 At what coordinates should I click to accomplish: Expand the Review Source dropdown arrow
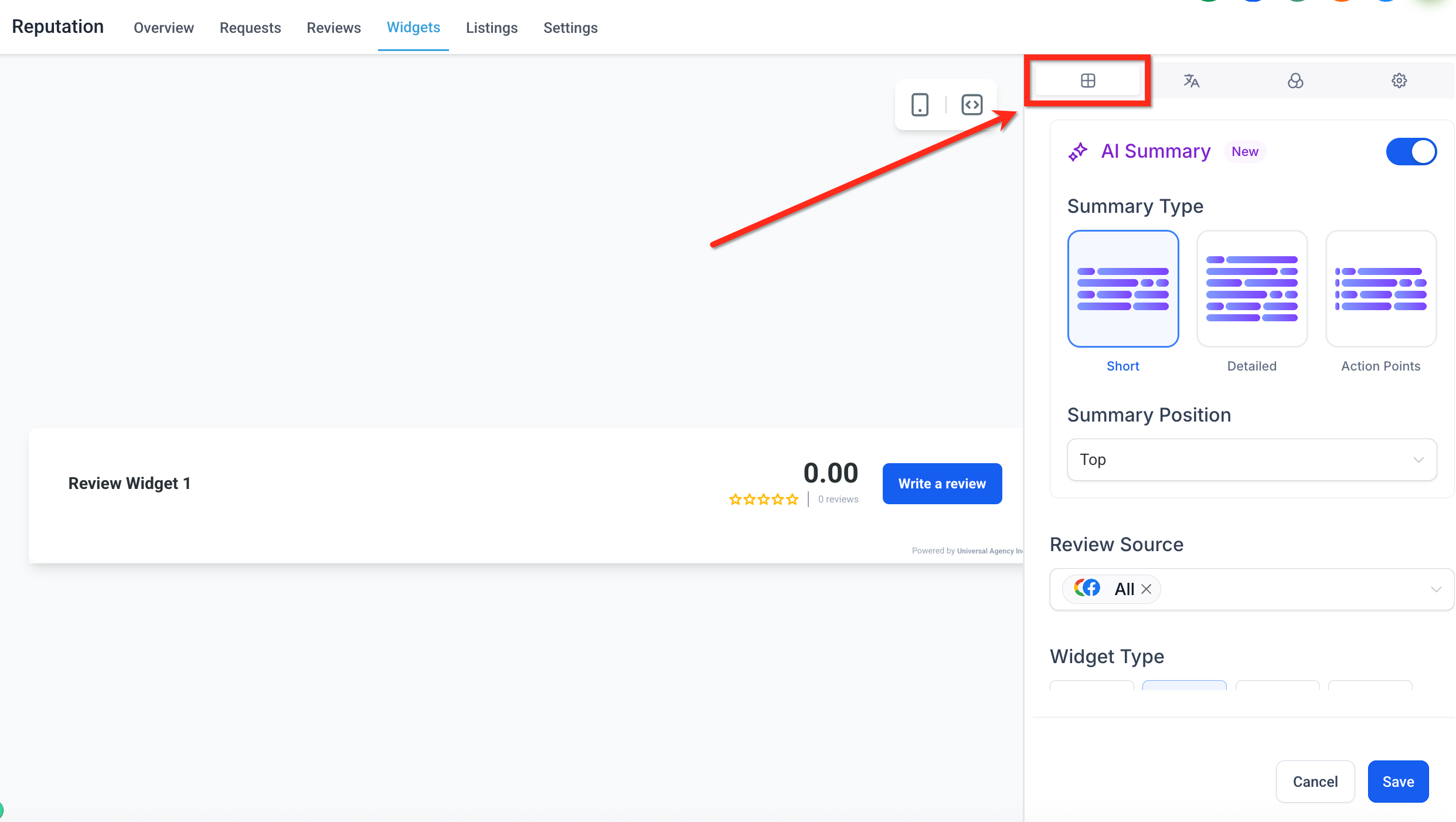tap(1435, 589)
